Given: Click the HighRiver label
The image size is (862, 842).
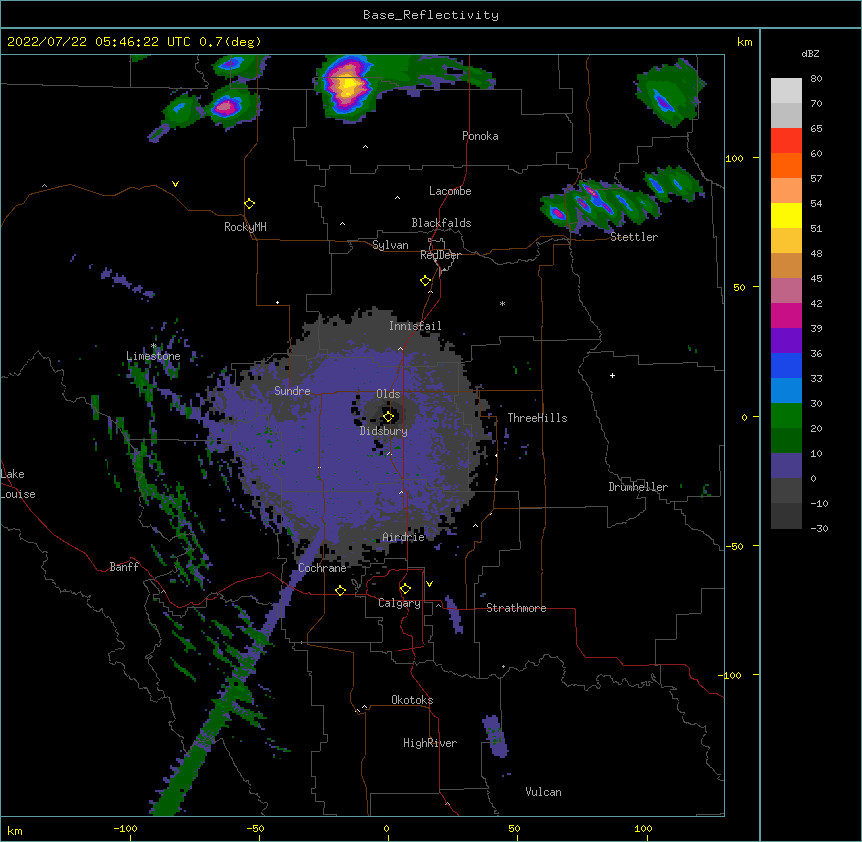Looking at the screenshot, I should click(x=430, y=743).
